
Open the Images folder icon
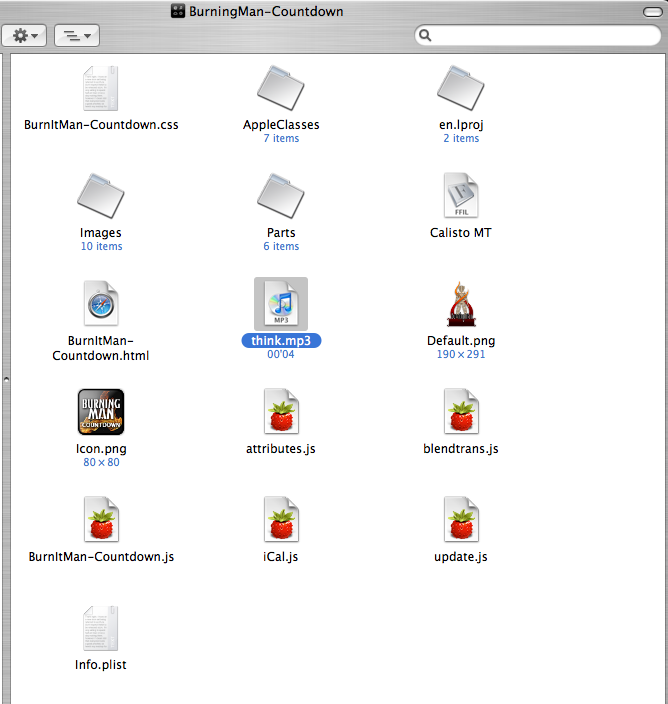click(101, 196)
